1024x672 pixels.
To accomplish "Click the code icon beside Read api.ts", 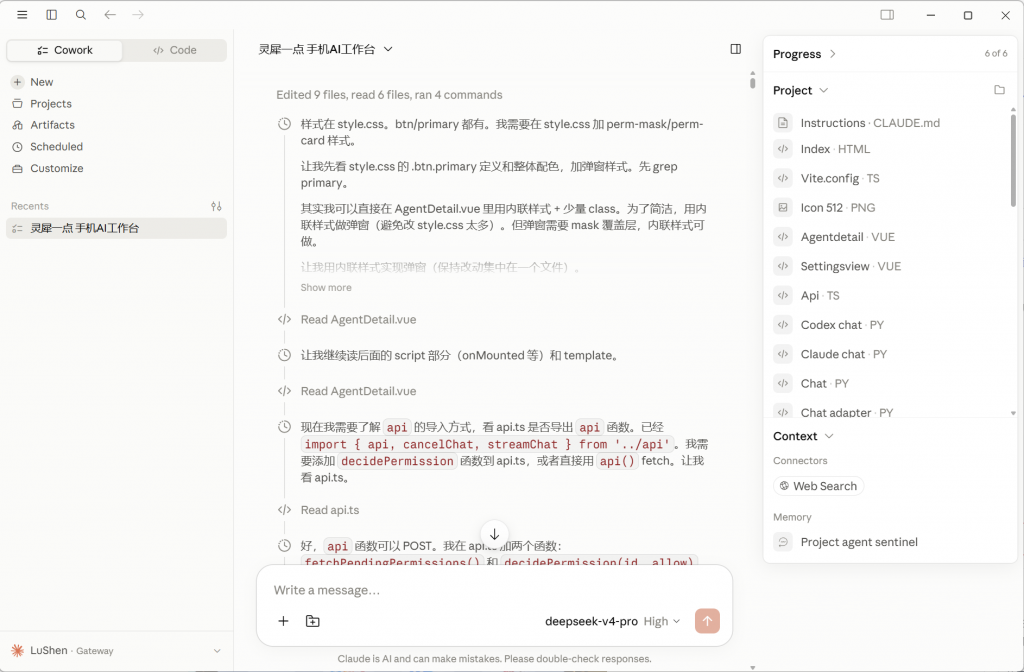I will 284,510.
